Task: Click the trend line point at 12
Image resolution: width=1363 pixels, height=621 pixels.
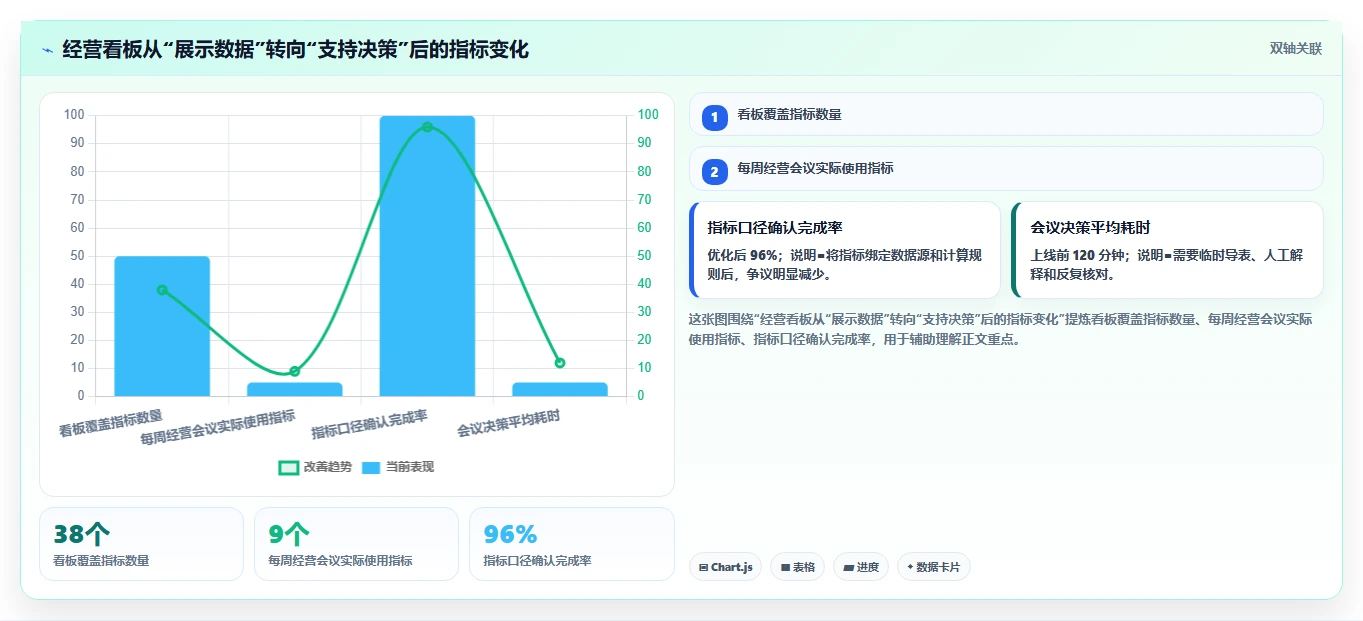Action: click(x=560, y=363)
